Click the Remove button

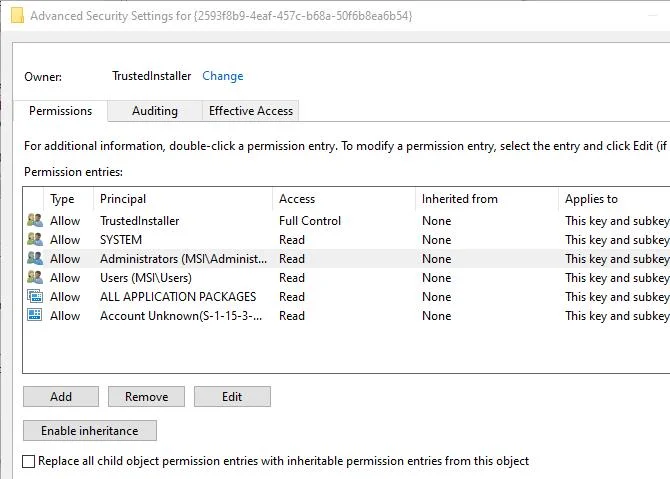tap(147, 397)
